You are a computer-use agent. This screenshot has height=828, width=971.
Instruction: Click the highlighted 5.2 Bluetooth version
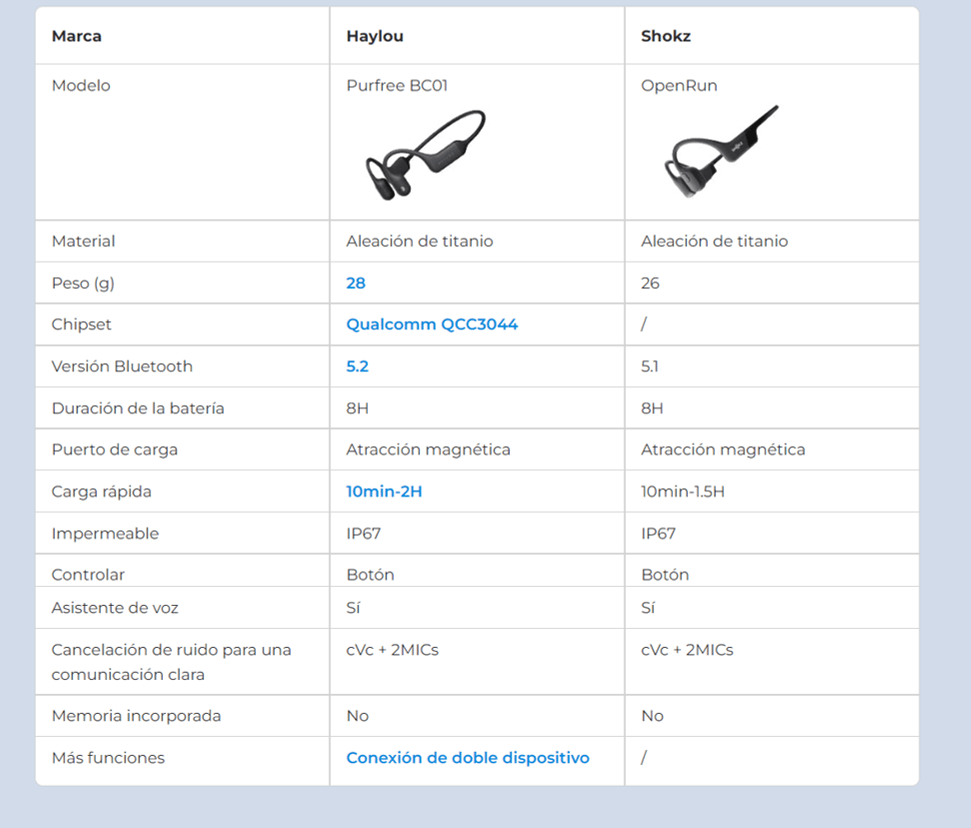(357, 367)
